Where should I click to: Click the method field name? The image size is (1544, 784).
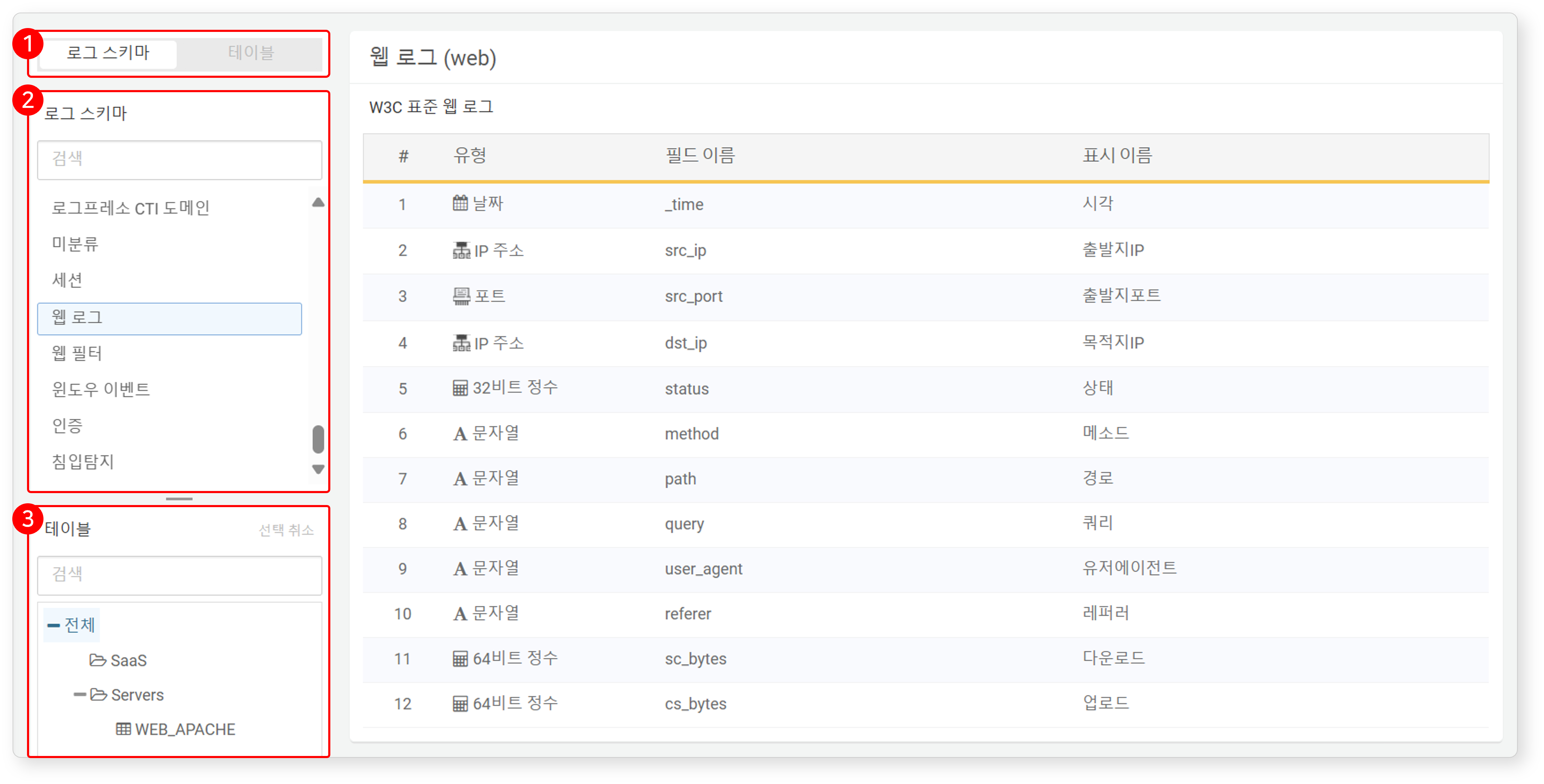click(x=691, y=434)
